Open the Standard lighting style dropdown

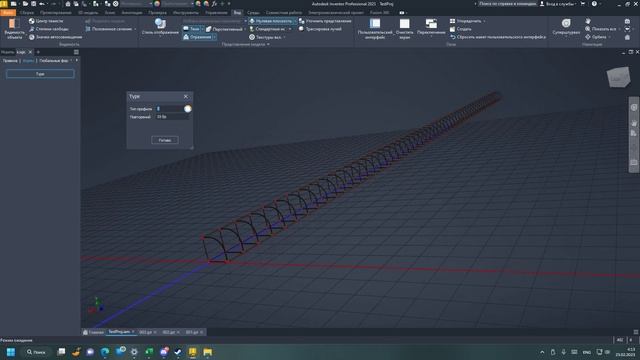point(271,29)
